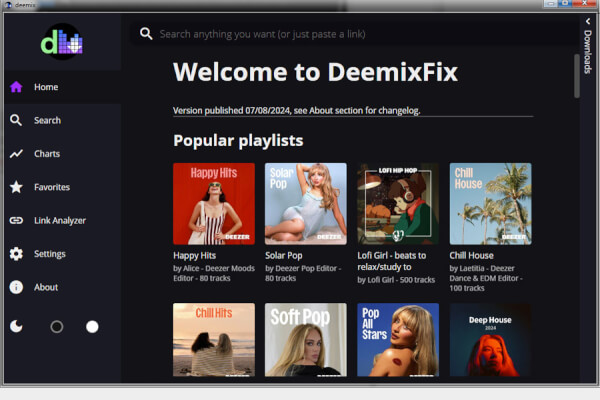
Task: Click the Happy Hits title text
Action: [x=194, y=255]
